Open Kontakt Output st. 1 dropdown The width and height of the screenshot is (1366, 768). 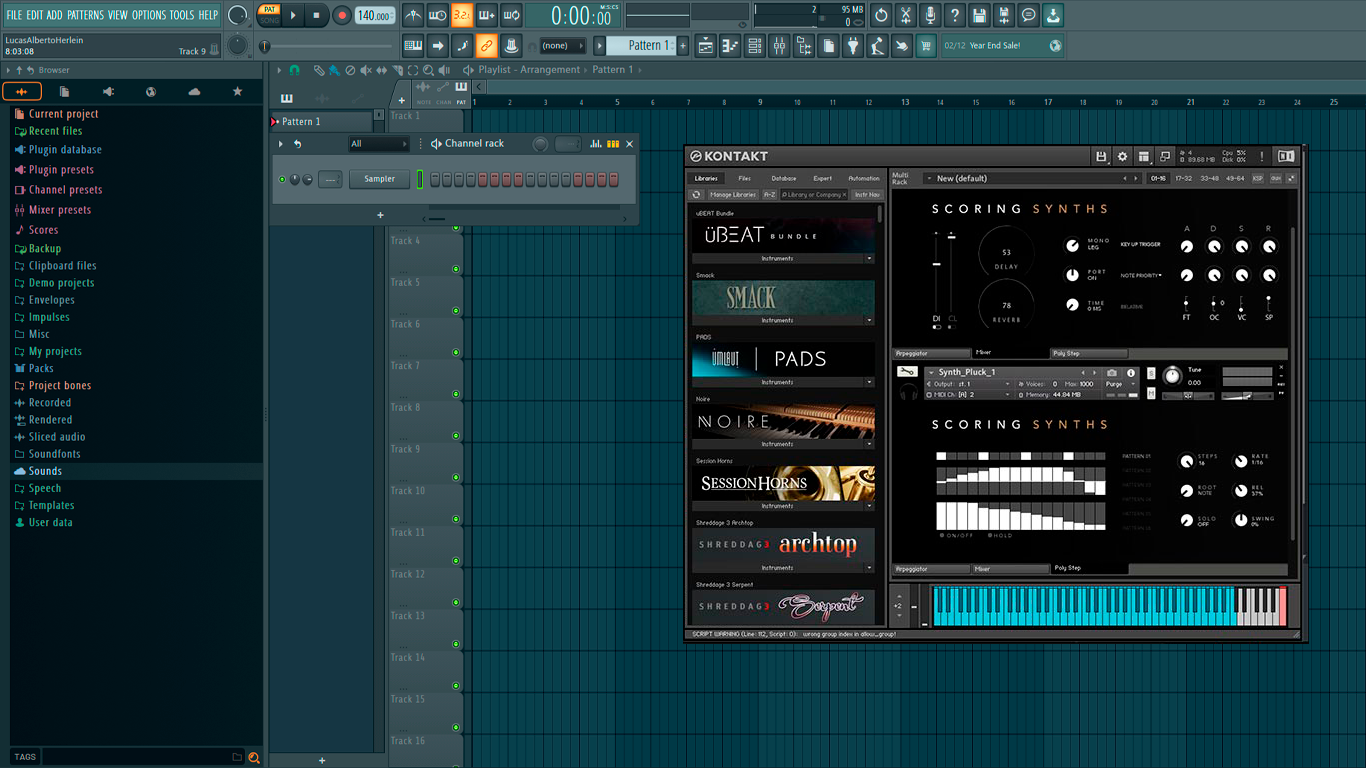[x=968, y=384]
